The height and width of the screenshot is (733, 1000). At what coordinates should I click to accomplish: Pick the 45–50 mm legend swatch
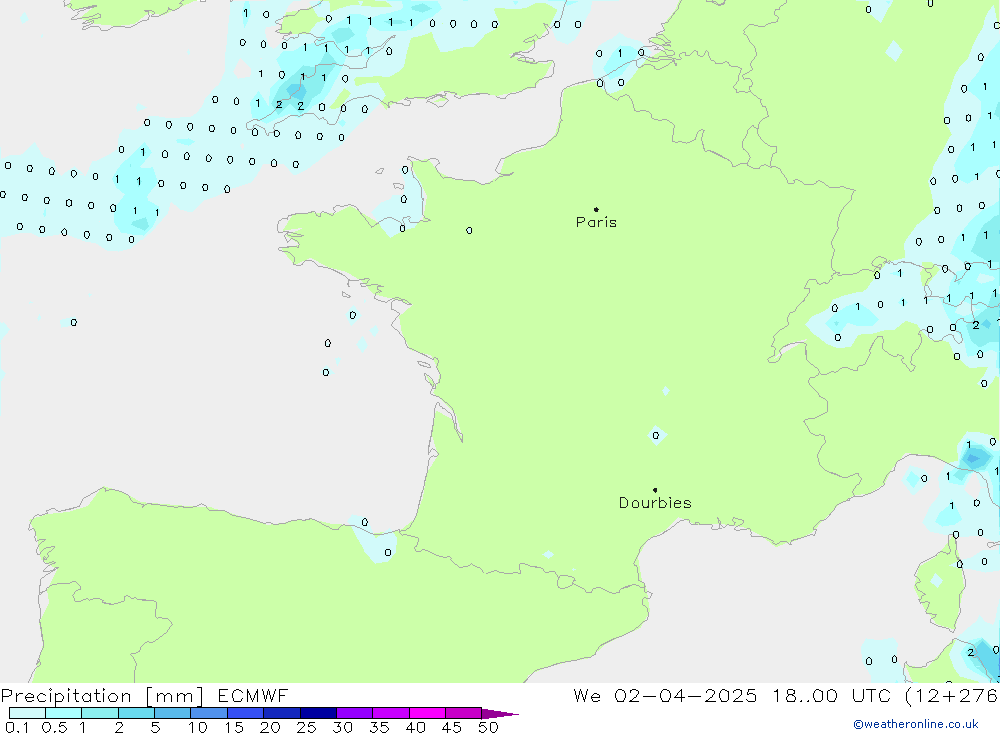point(463,713)
